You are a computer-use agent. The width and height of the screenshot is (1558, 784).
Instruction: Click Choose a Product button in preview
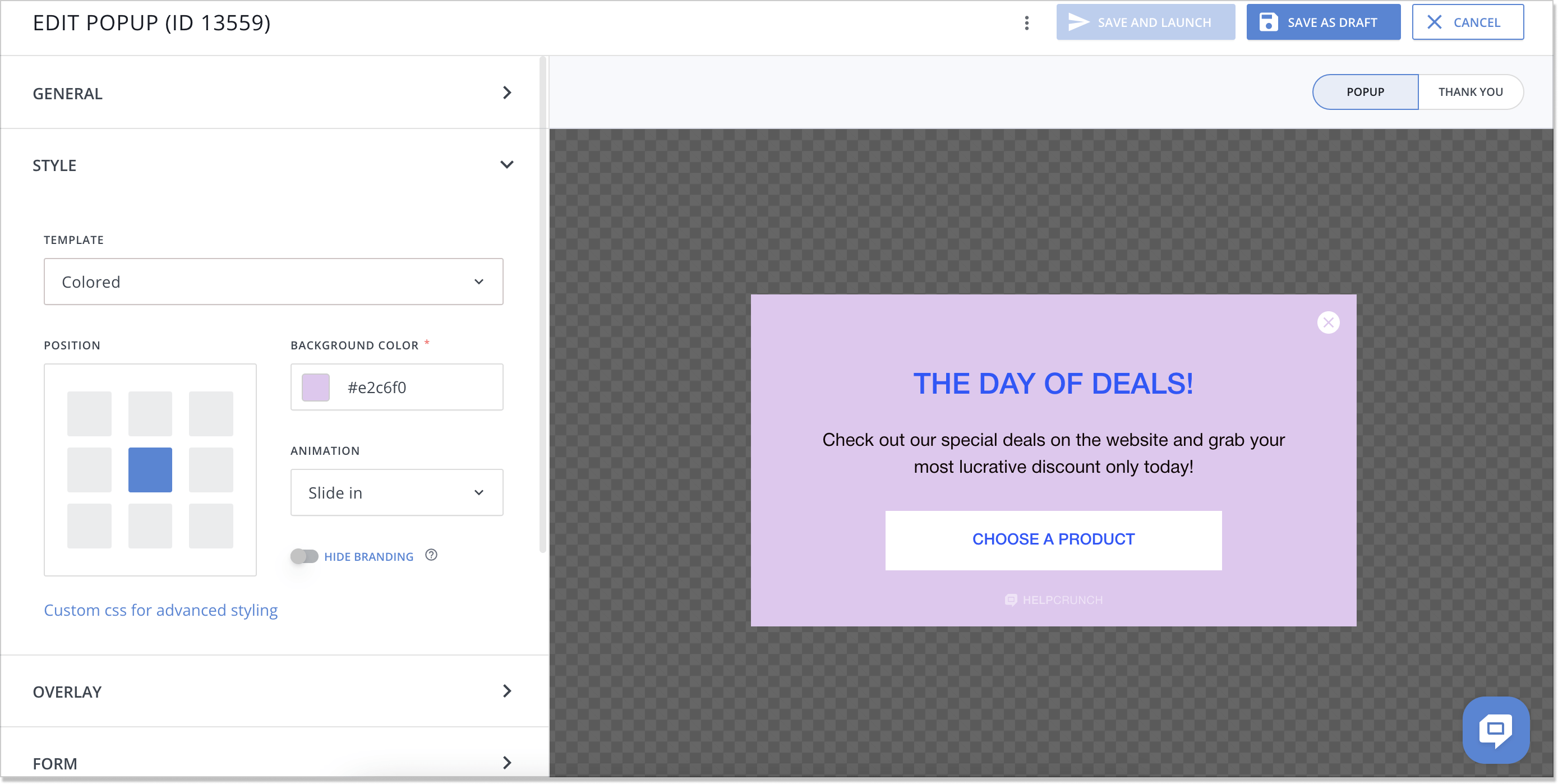pos(1053,539)
